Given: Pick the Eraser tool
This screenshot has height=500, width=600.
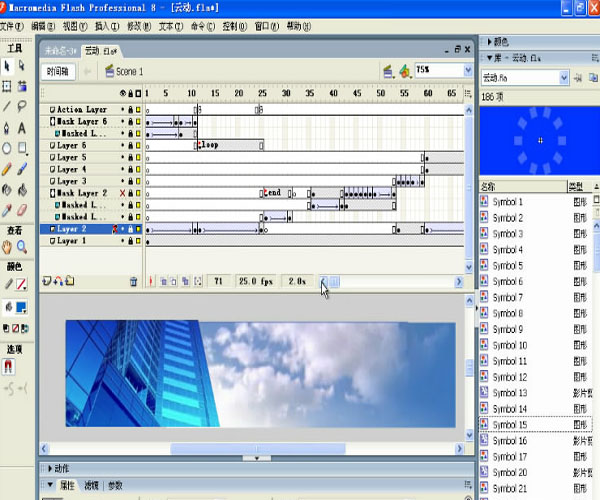Looking at the screenshot, I should point(22,209).
